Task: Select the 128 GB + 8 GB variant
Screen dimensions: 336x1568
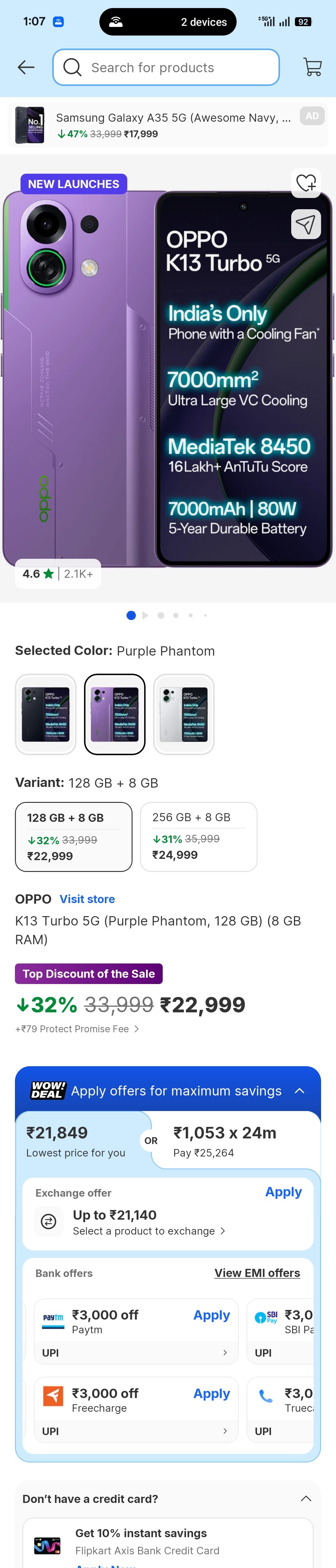Action: point(74,836)
